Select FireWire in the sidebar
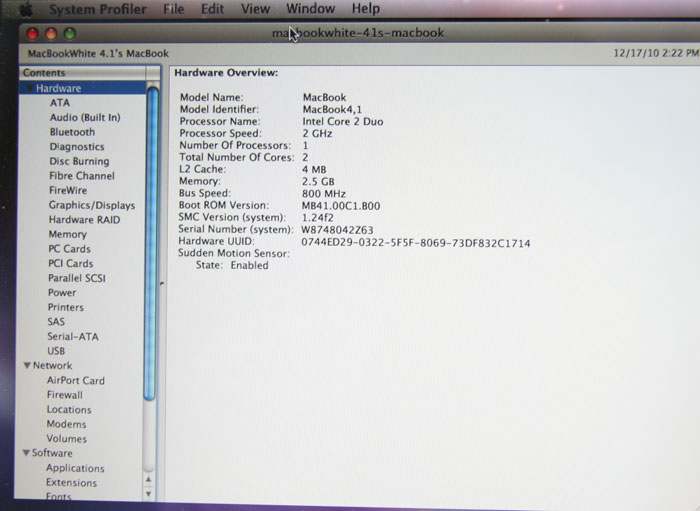700x511 pixels. pyautogui.click(x=68, y=191)
